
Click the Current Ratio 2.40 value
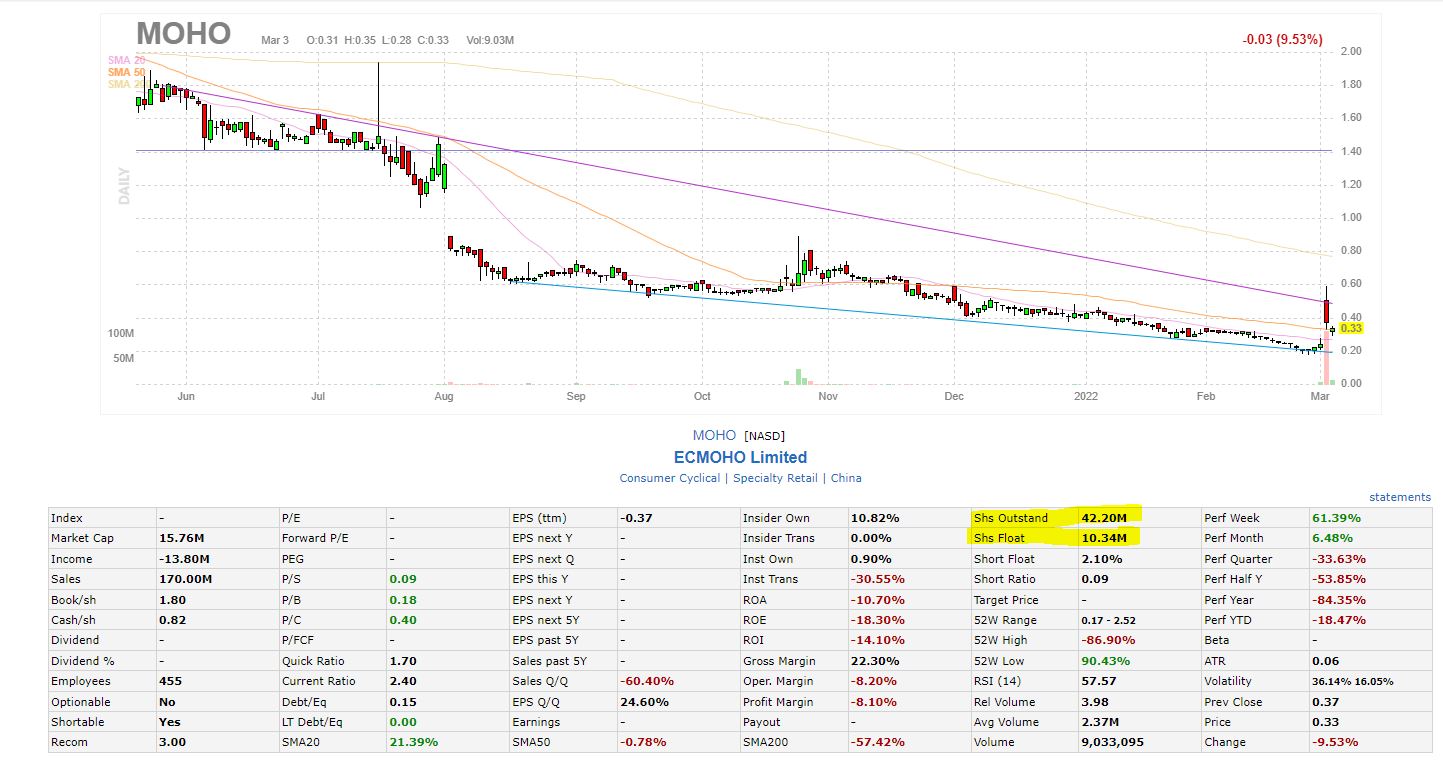[402, 681]
